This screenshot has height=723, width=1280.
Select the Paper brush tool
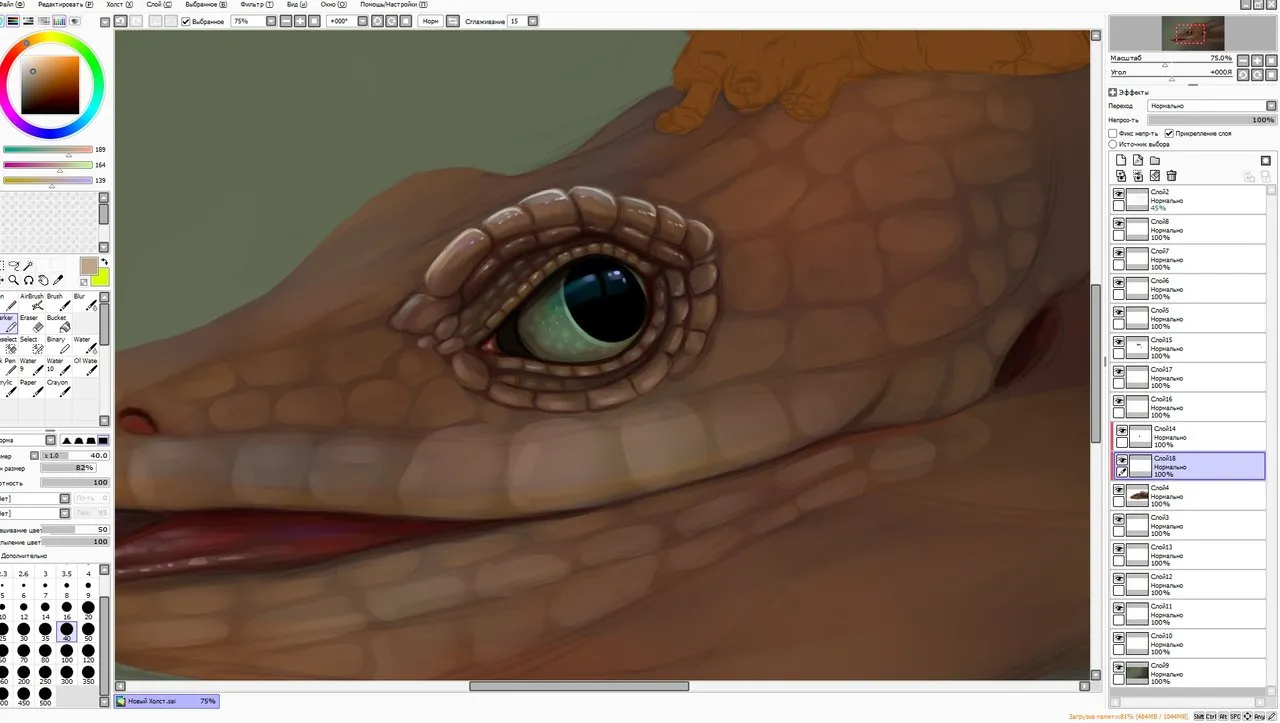click(x=33, y=389)
